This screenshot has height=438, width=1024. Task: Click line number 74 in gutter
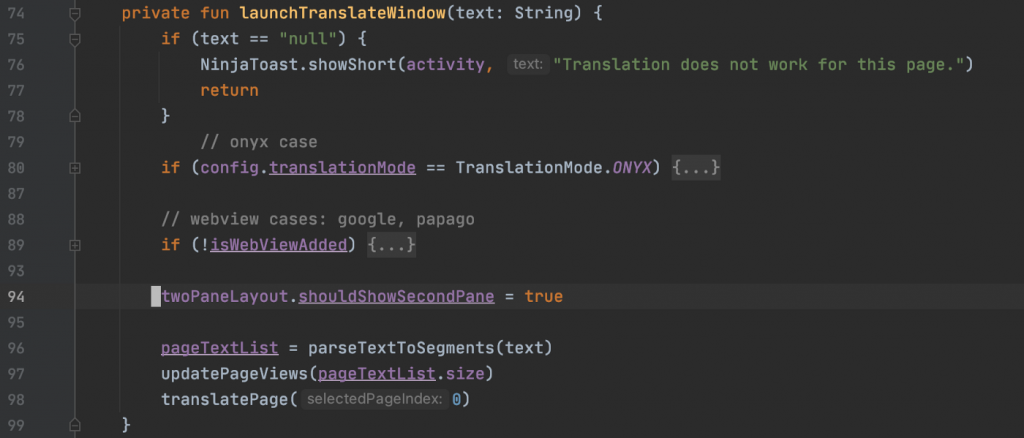pos(16,13)
